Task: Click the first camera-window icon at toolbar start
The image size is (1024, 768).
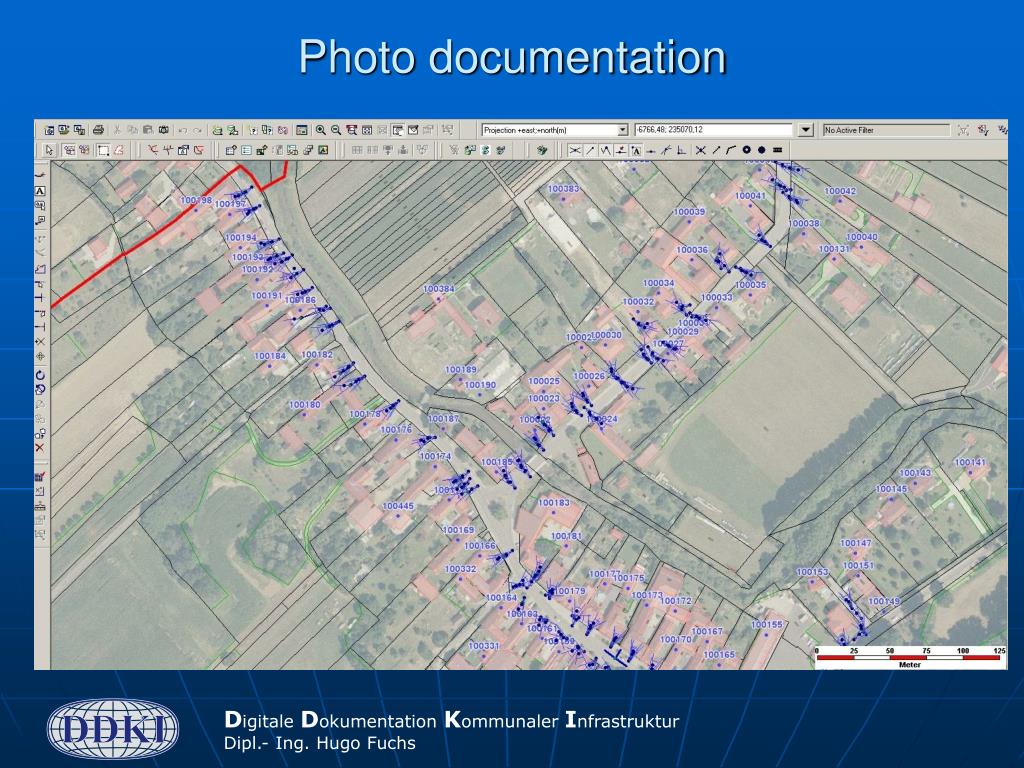Action: [49, 130]
